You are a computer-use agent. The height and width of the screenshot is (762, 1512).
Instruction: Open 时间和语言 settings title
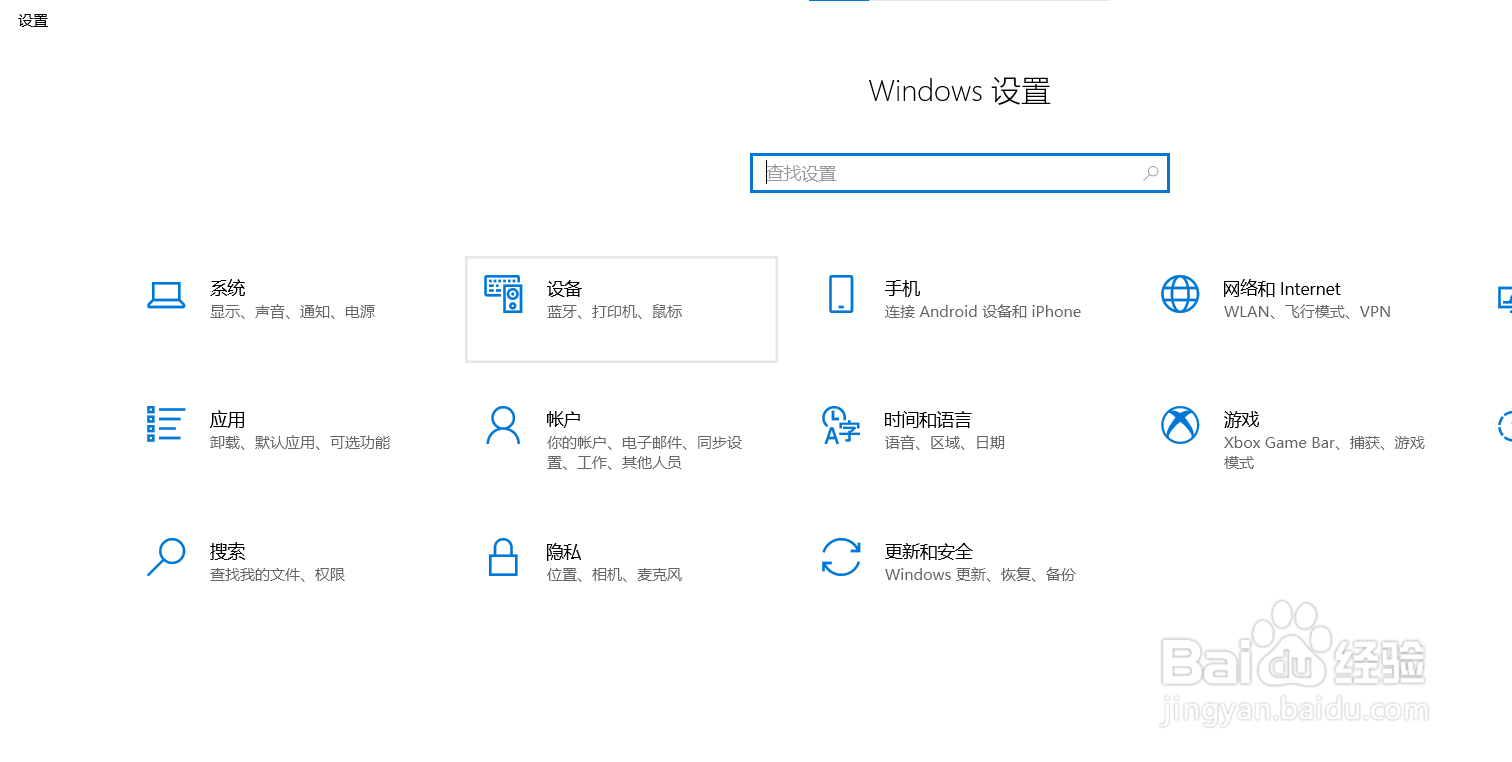tap(929, 420)
